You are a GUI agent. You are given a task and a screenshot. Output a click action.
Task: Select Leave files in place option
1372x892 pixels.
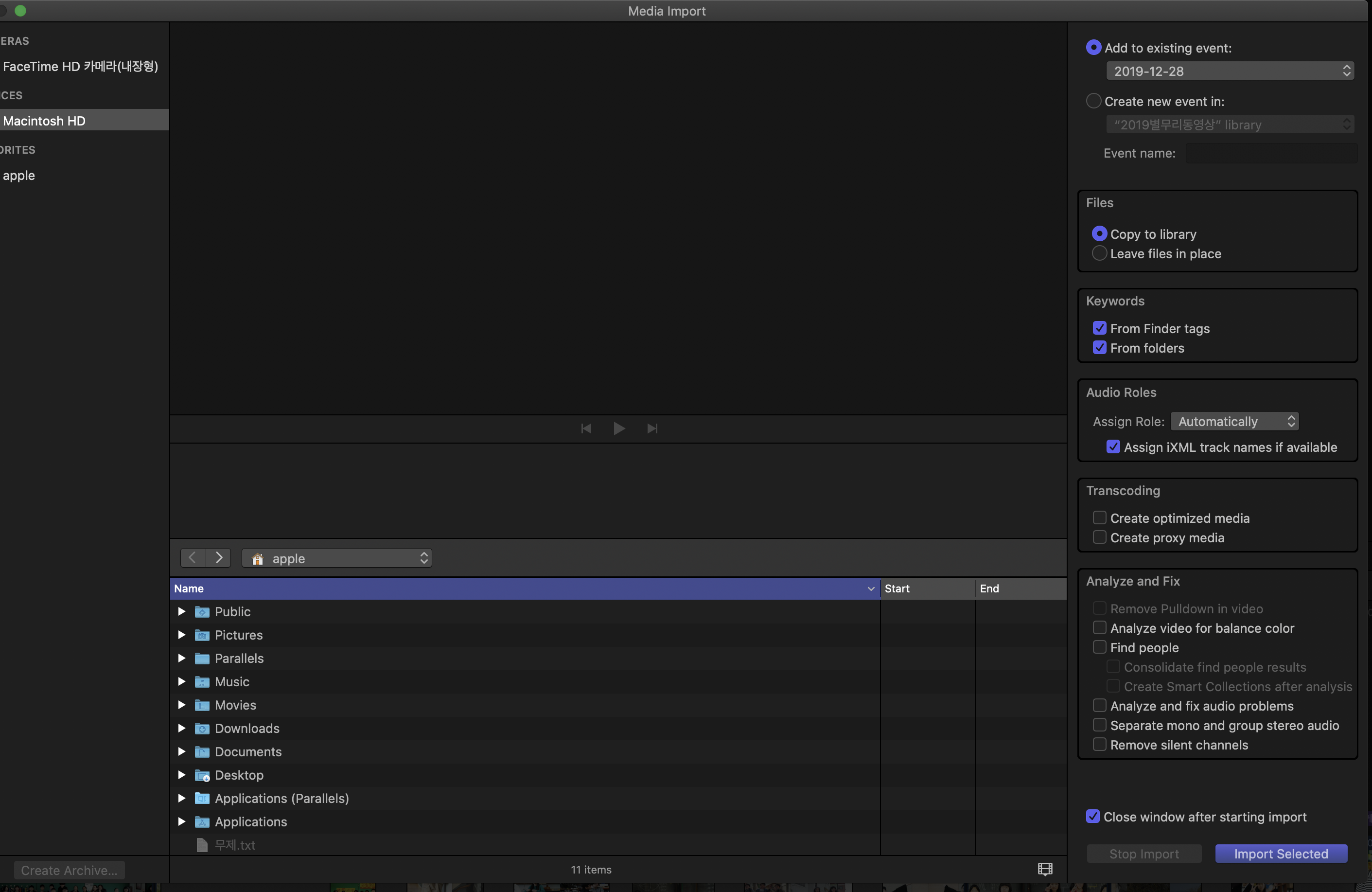(1099, 254)
